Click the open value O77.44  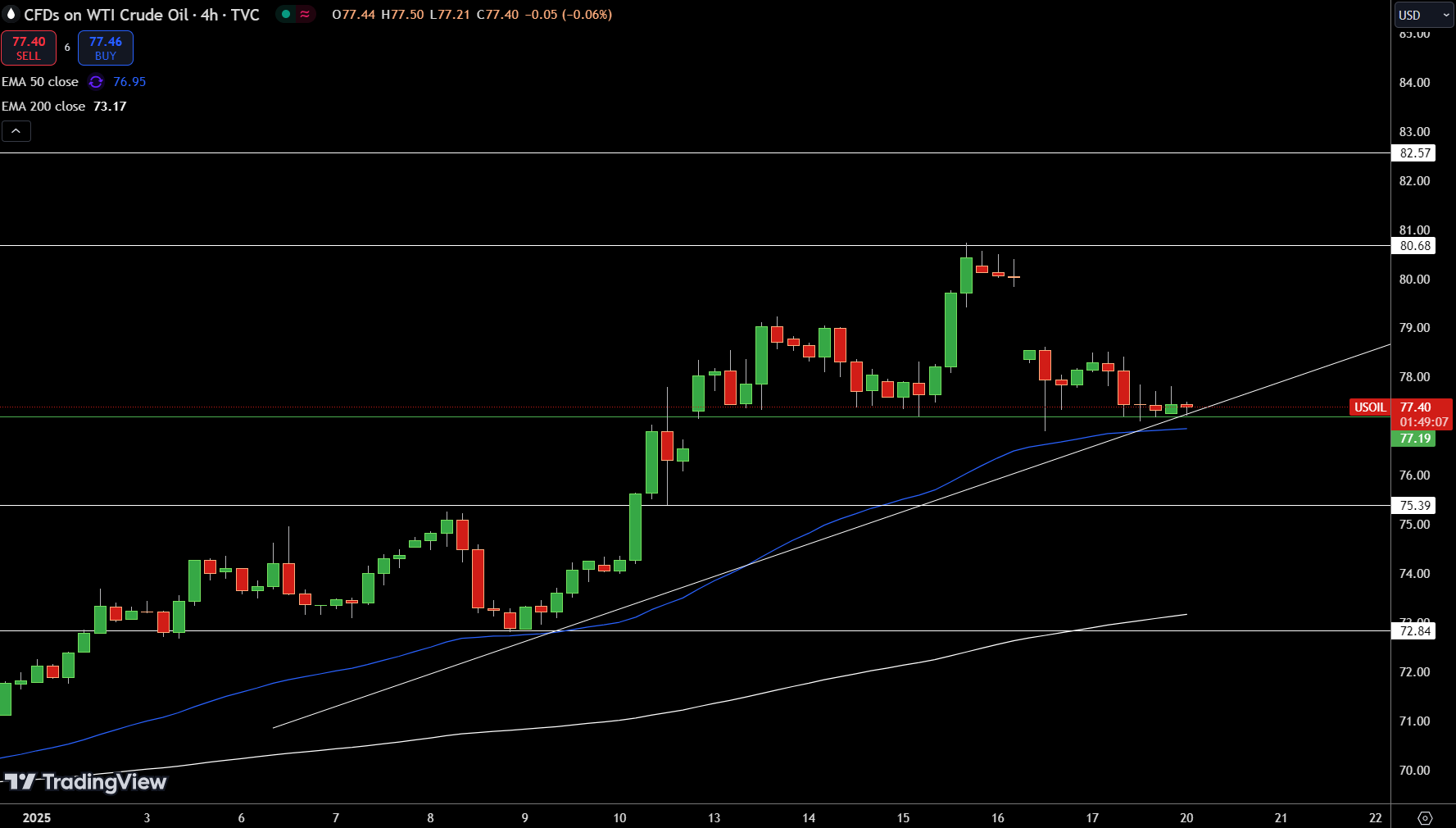coord(353,15)
